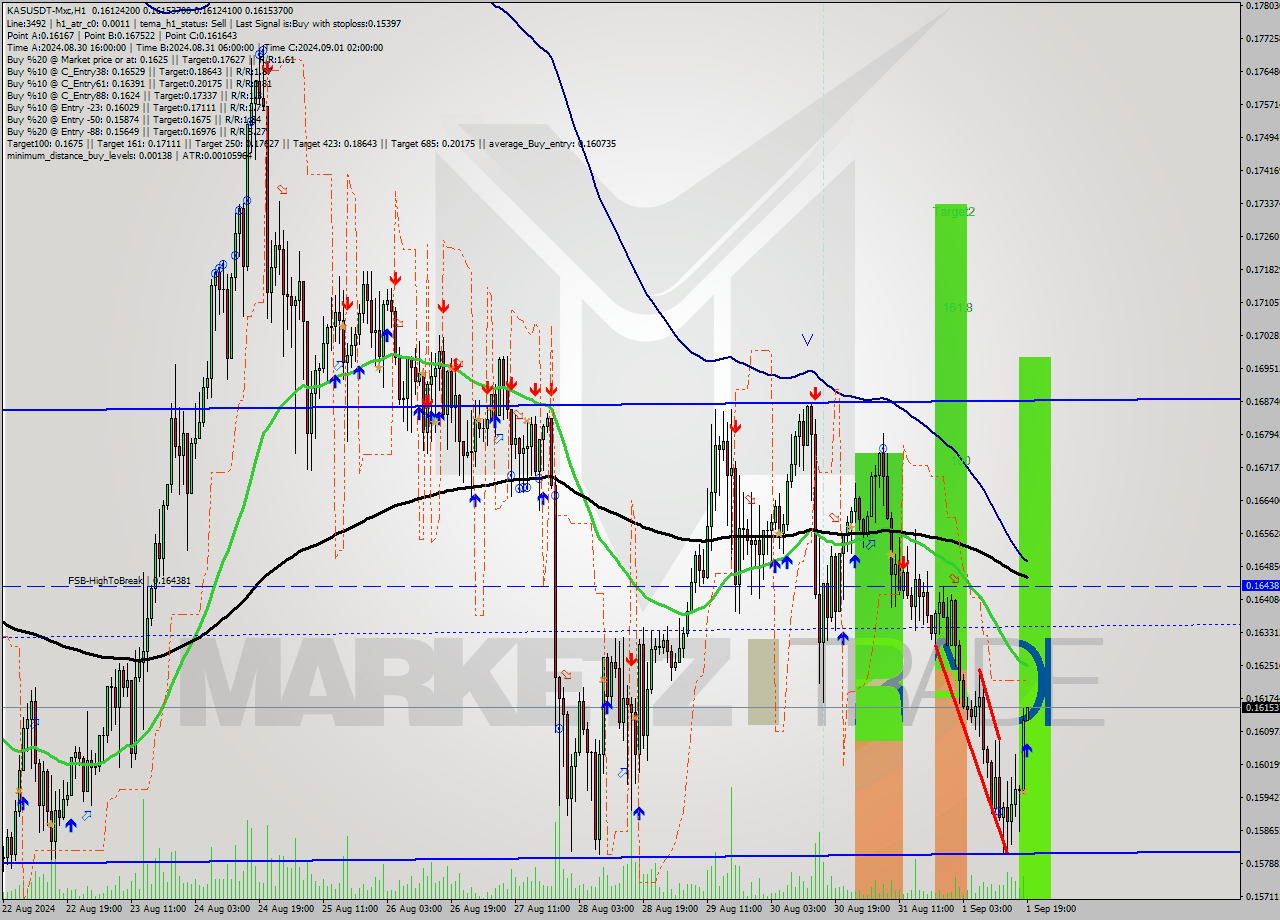Viewport: 1280px width, 920px height.
Task: Click the '28 Aug 03:00' time label
Action: [605, 909]
